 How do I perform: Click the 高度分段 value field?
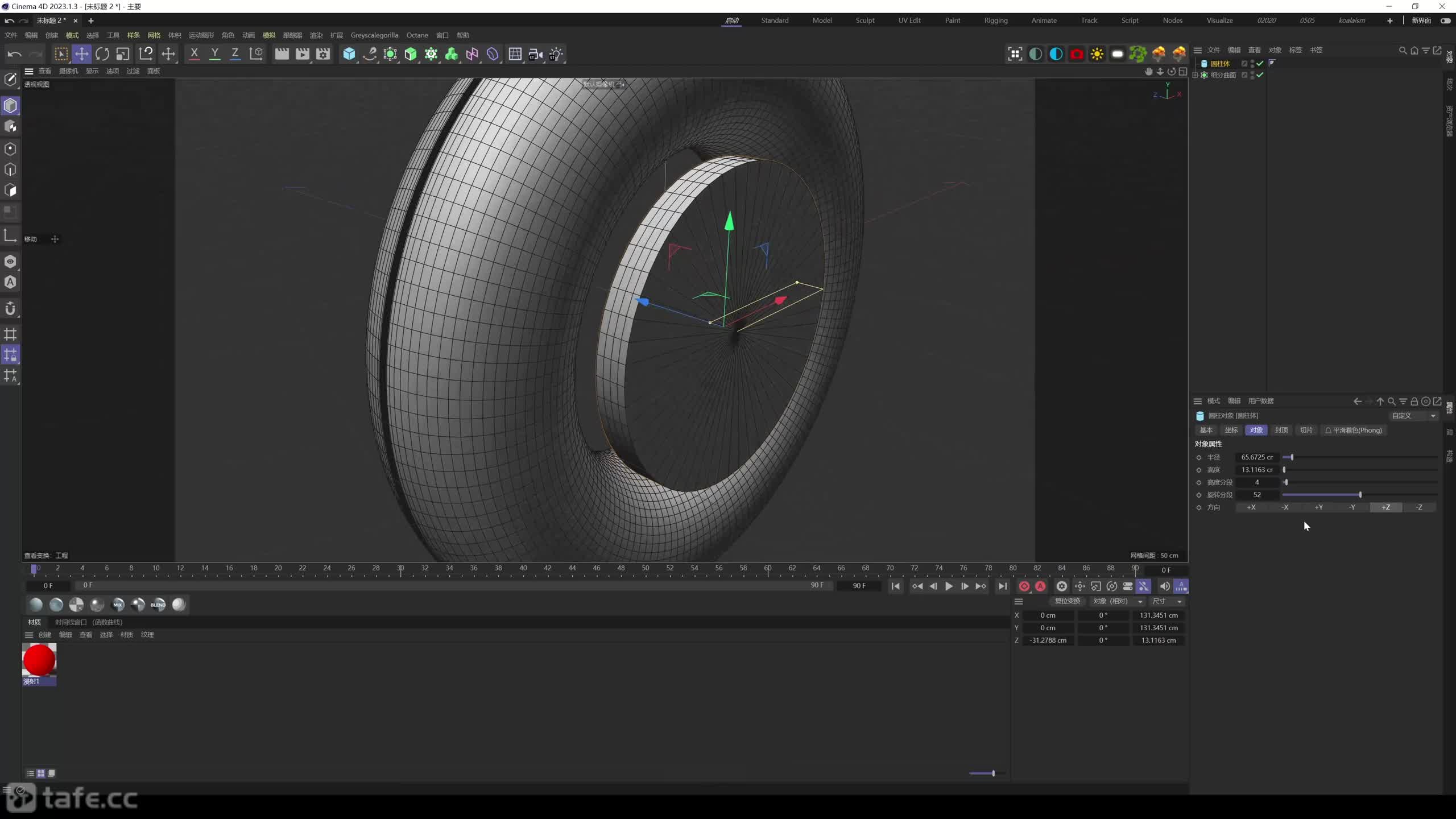tap(1257, 482)
